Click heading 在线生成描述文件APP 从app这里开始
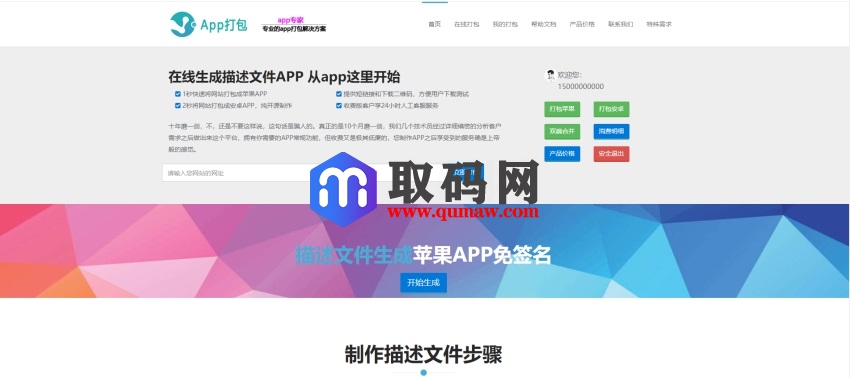Image resolution: width=850 pixels, height=378 pixels. click(x=284, y=76)
